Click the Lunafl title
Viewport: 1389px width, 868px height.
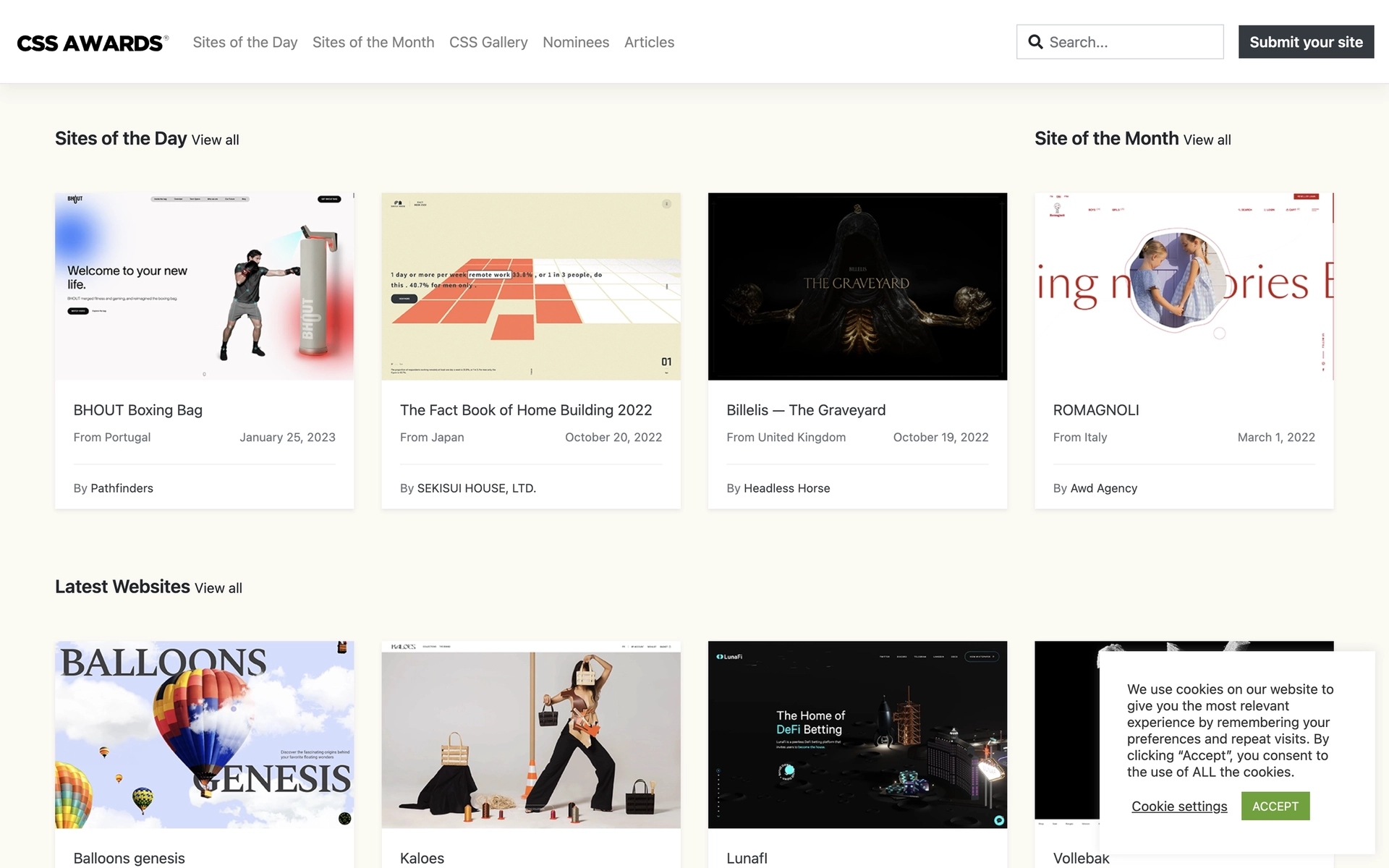click(x=747, y=859)
